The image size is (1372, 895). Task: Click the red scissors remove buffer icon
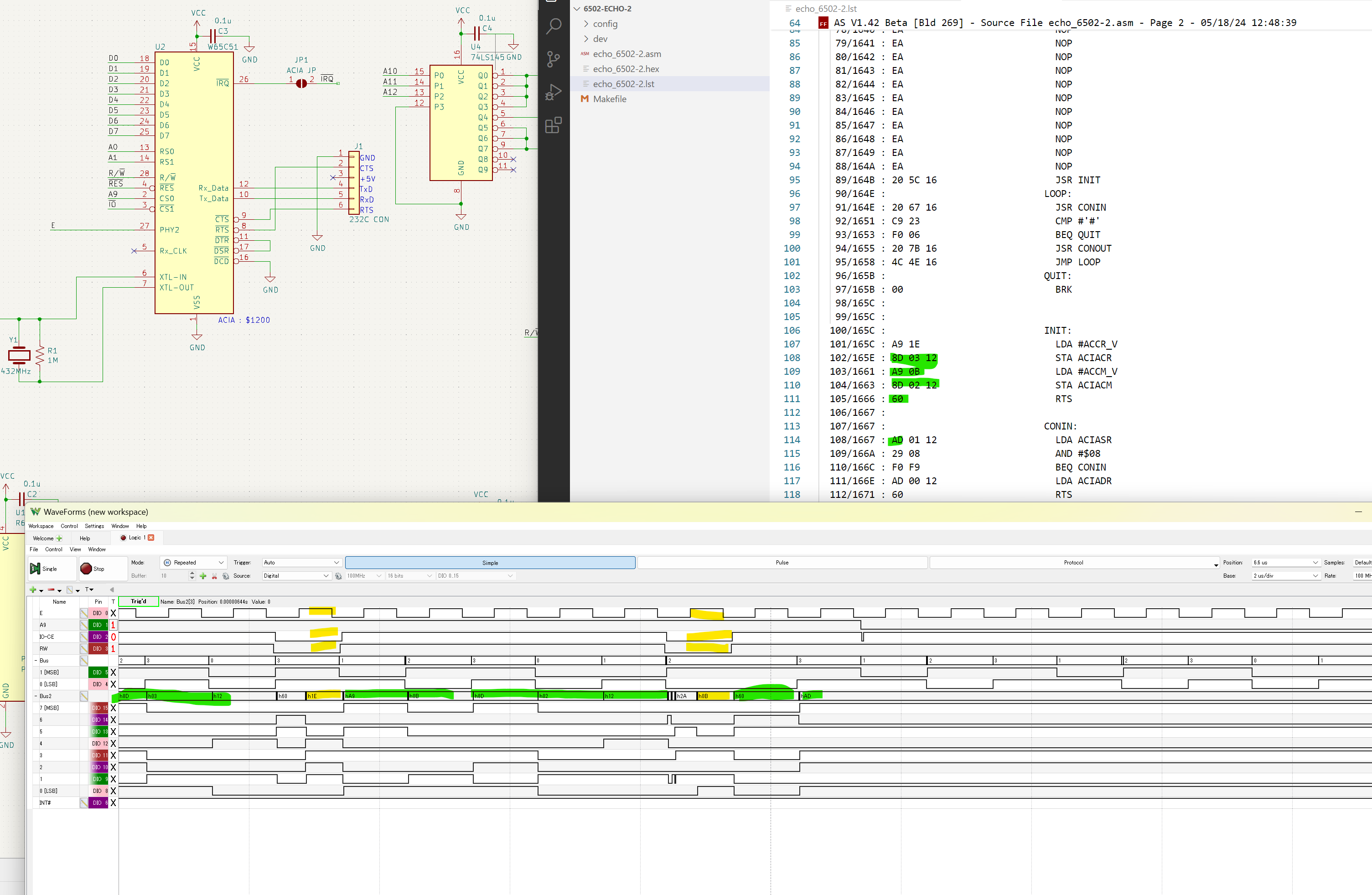(214, 576)
